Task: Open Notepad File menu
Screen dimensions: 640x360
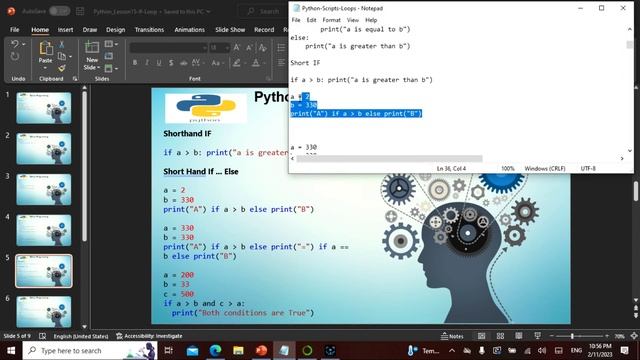Action: coord(296,20)
